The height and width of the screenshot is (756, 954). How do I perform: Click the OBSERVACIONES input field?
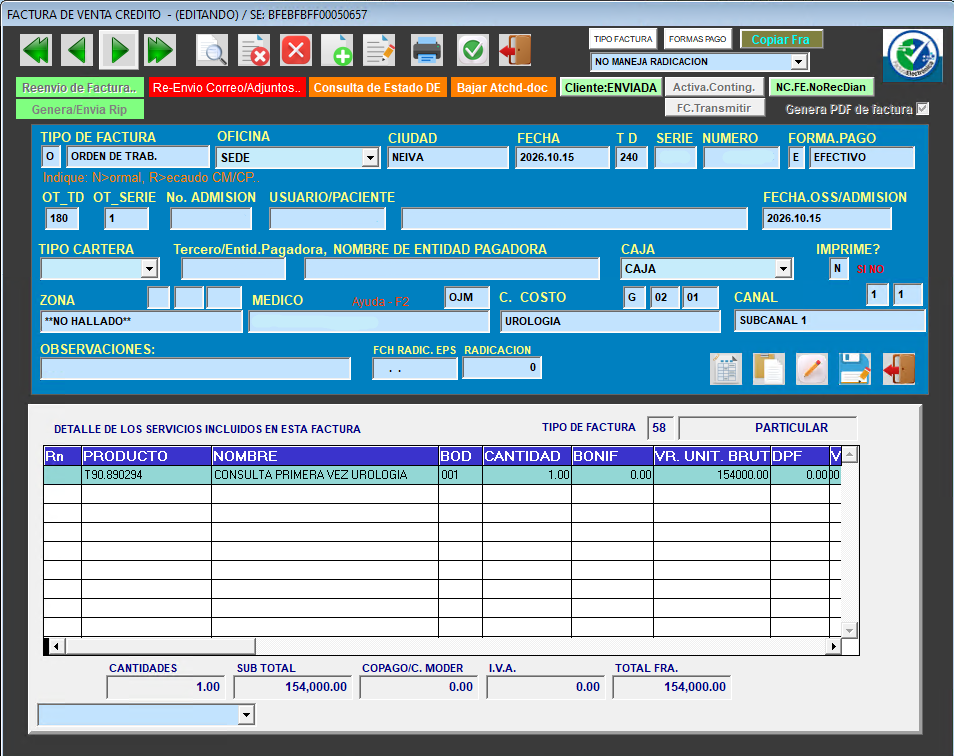(195, 369)
